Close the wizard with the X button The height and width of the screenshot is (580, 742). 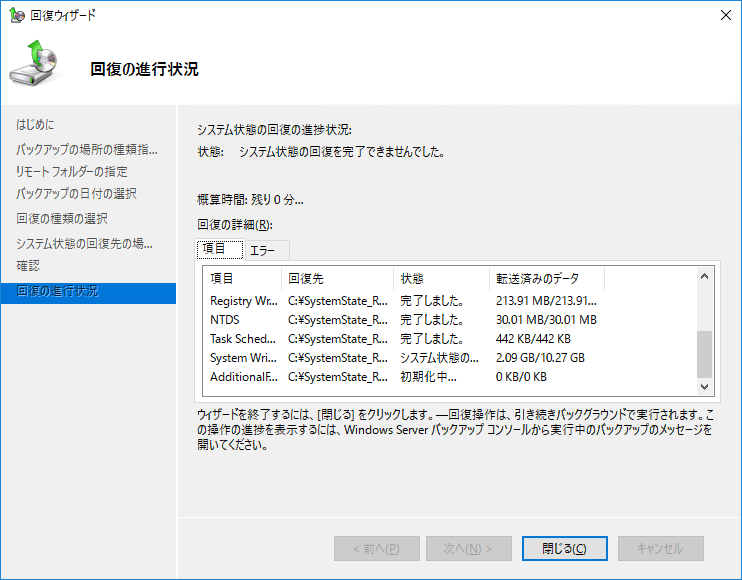[725, 15]
